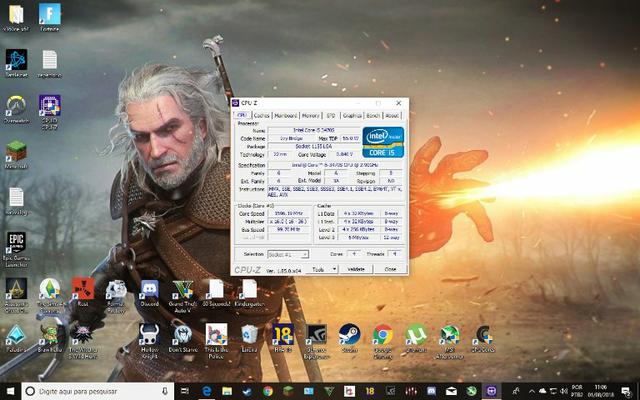The width and height of the screenshot is (640, 400).
Task: Open the Assassin's Creed desktop shortcut
Action: pos(16,295)
